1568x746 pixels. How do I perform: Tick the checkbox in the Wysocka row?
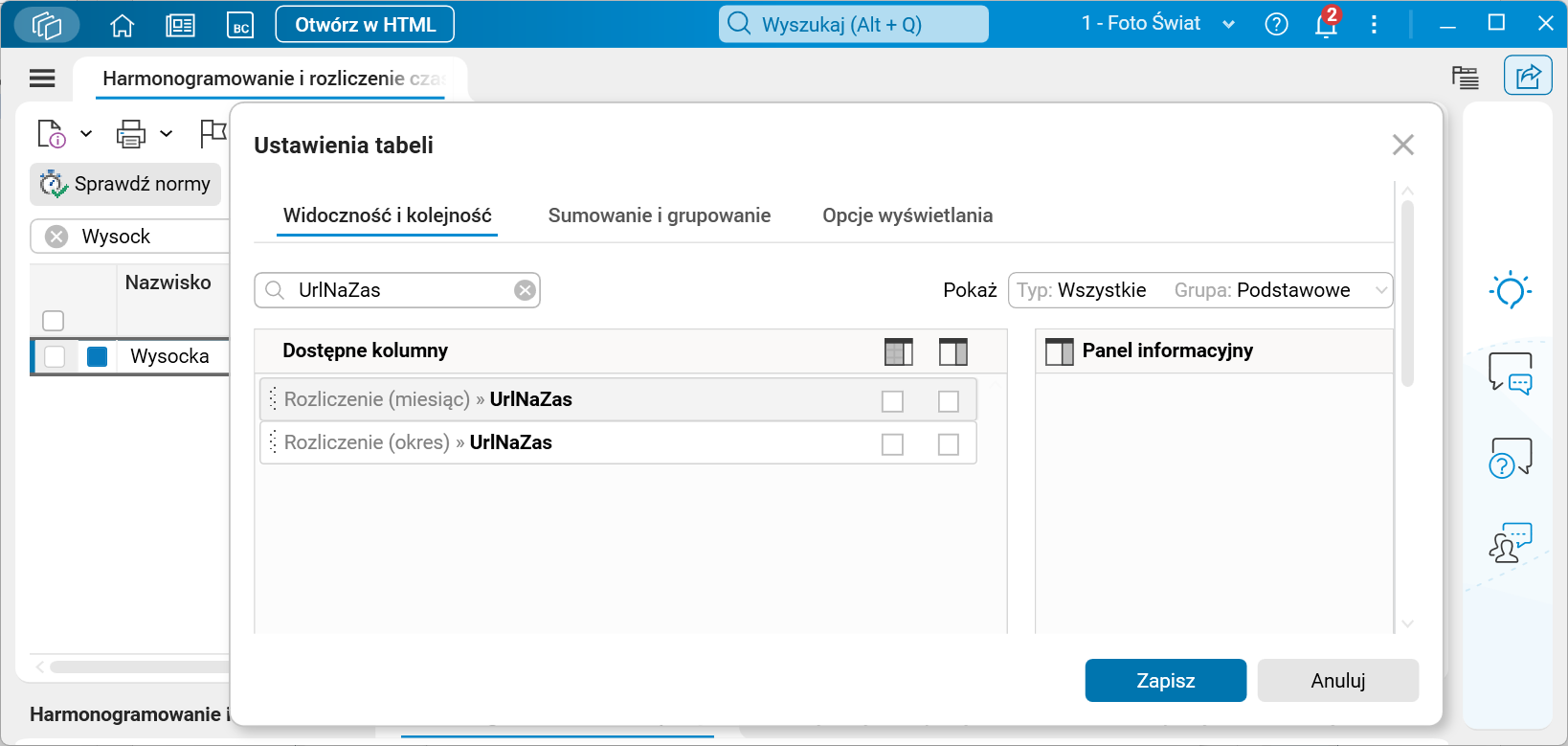coord(55,356)
